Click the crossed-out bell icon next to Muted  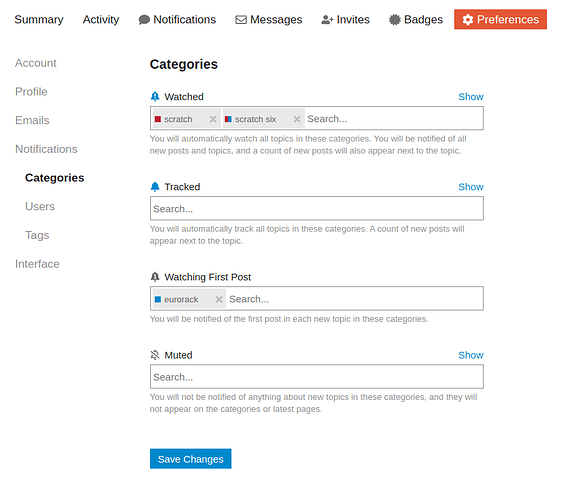tap(155, 355)
